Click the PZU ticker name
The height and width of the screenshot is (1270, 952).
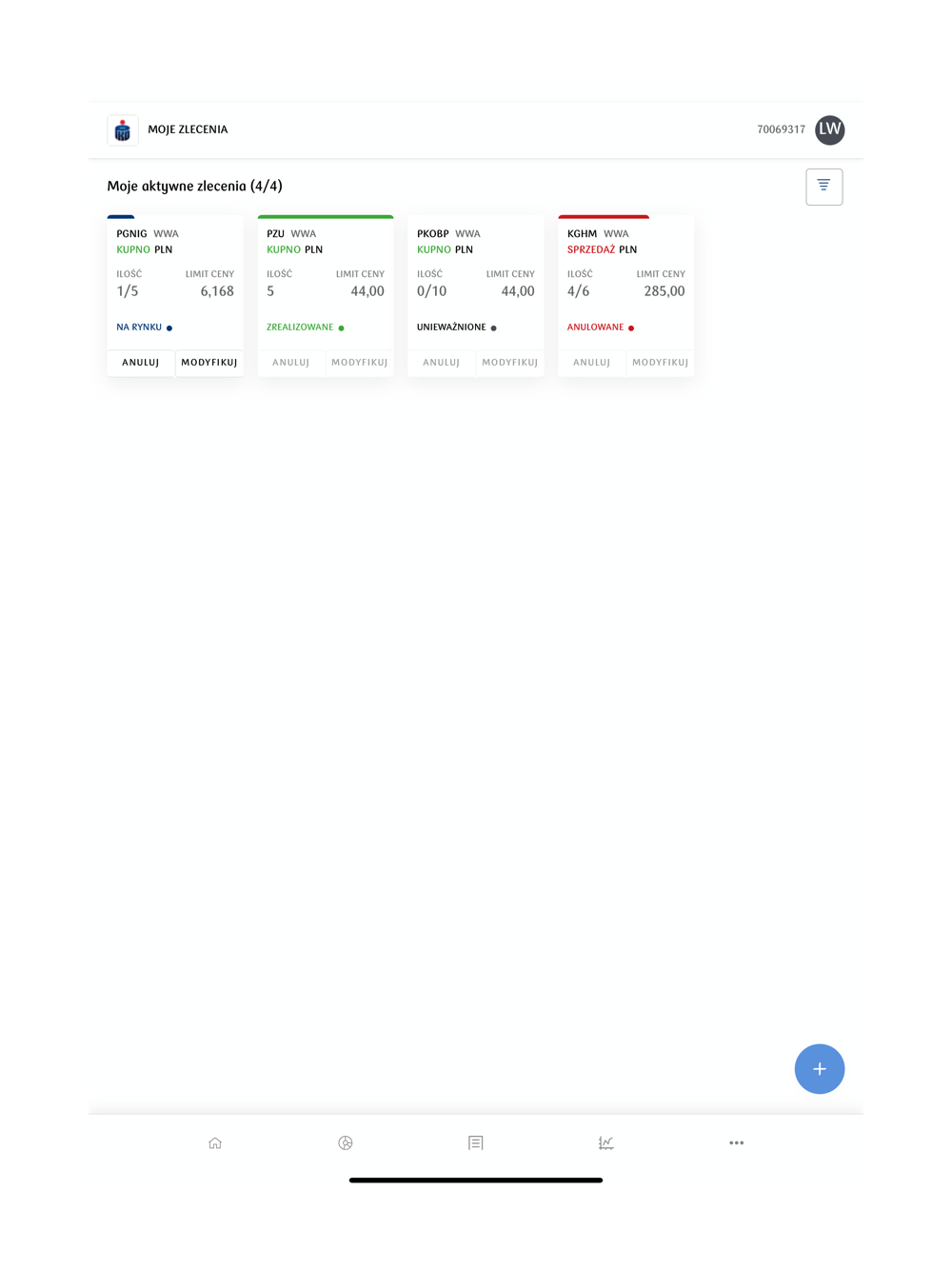pyautogui.click(x=276, y=233)
